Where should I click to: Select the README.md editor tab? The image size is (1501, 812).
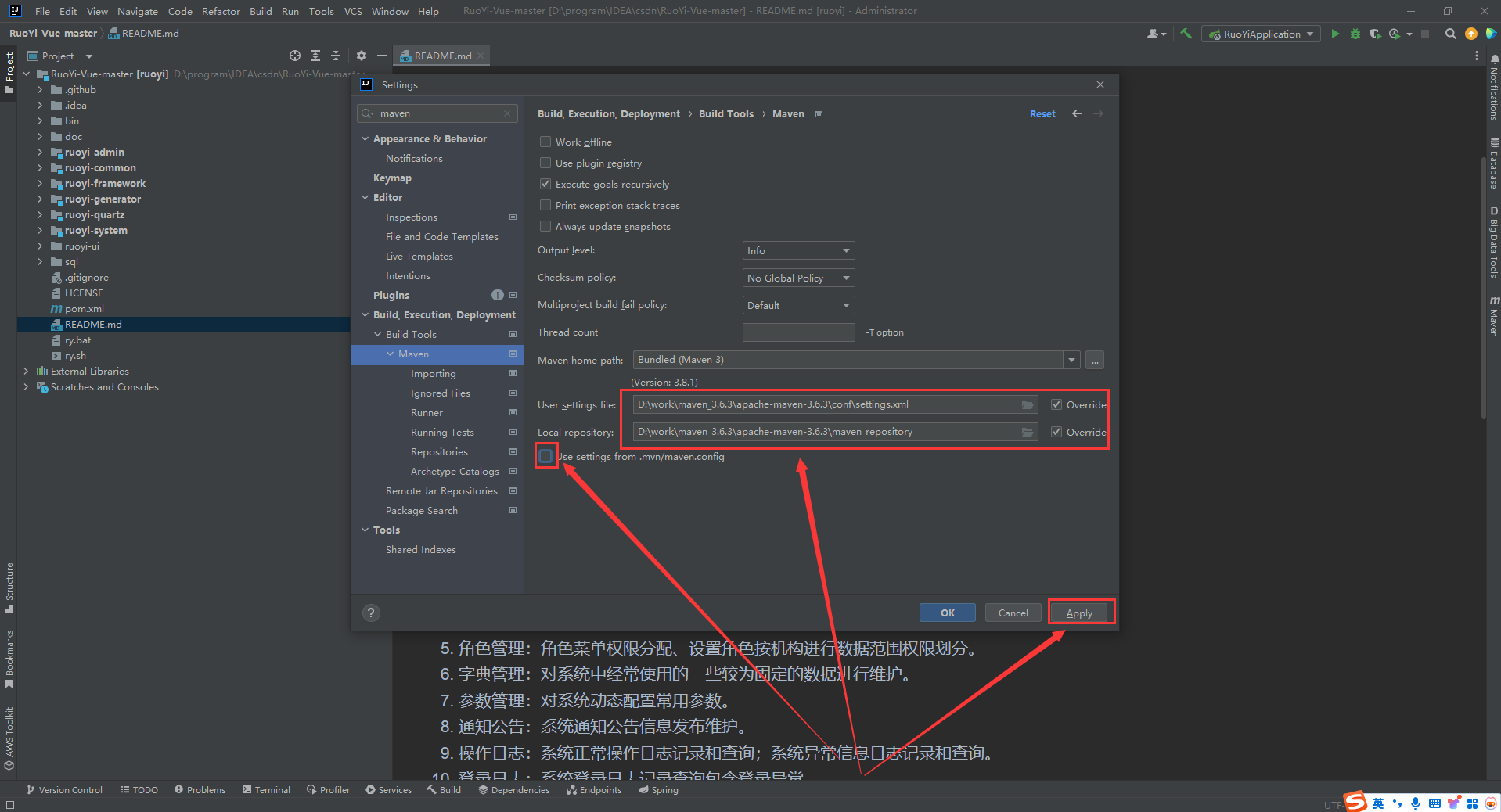[x=442, y=56]
